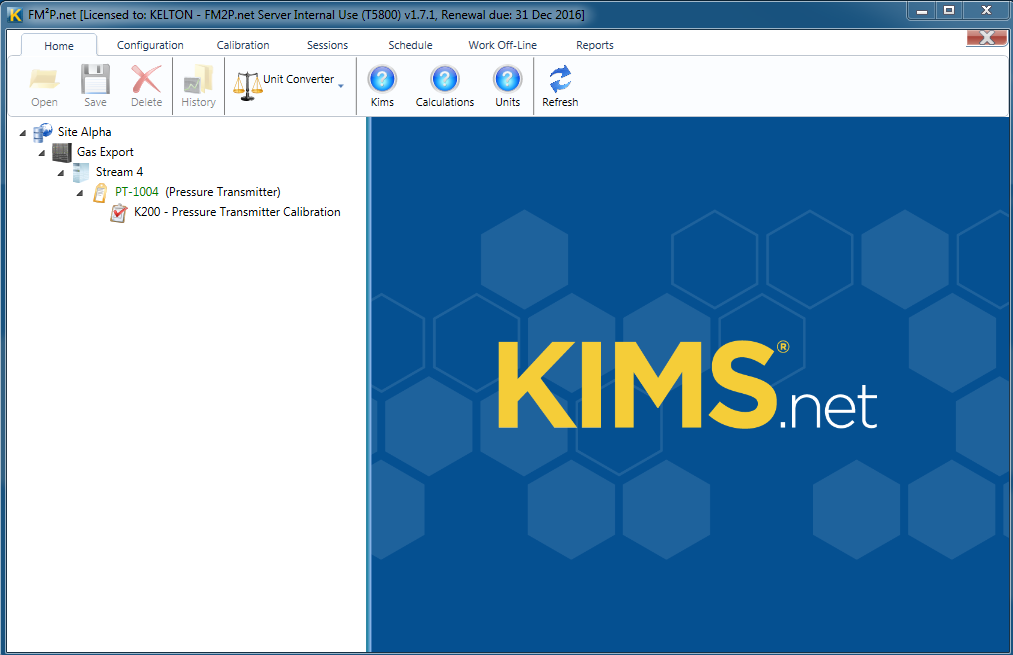Viewport: 1013px width, 655px height.
Task: Switch to the Schedule tab
Action: (x=410, y=45)
